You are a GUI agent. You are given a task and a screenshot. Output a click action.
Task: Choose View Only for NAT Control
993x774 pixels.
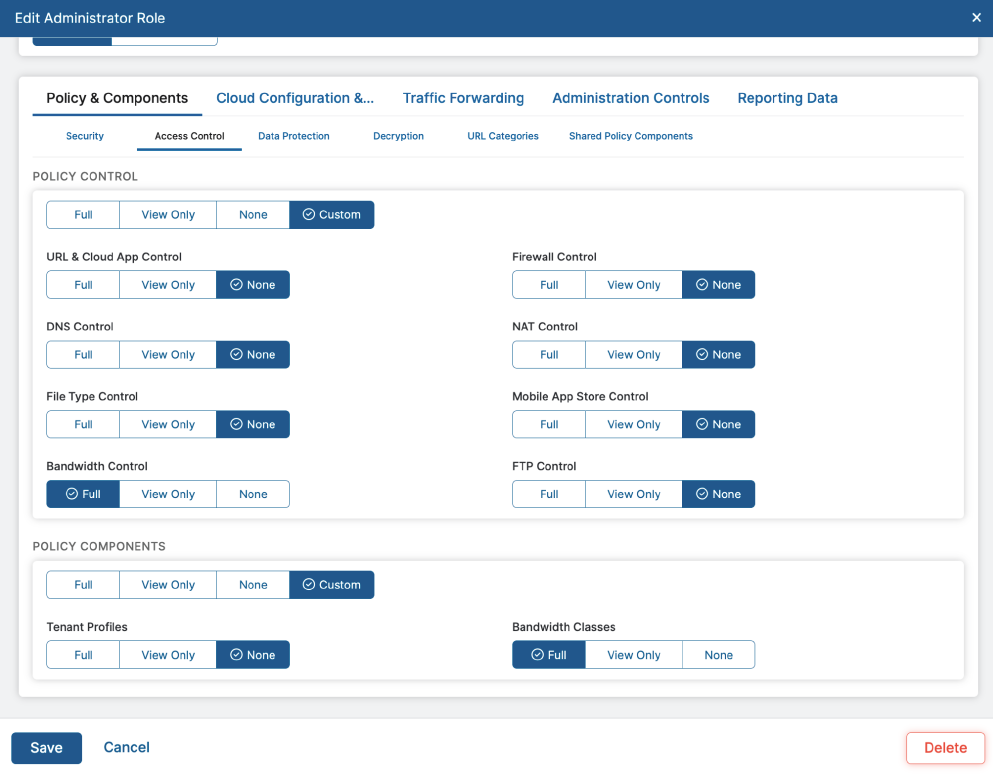(x=634, y=355)
